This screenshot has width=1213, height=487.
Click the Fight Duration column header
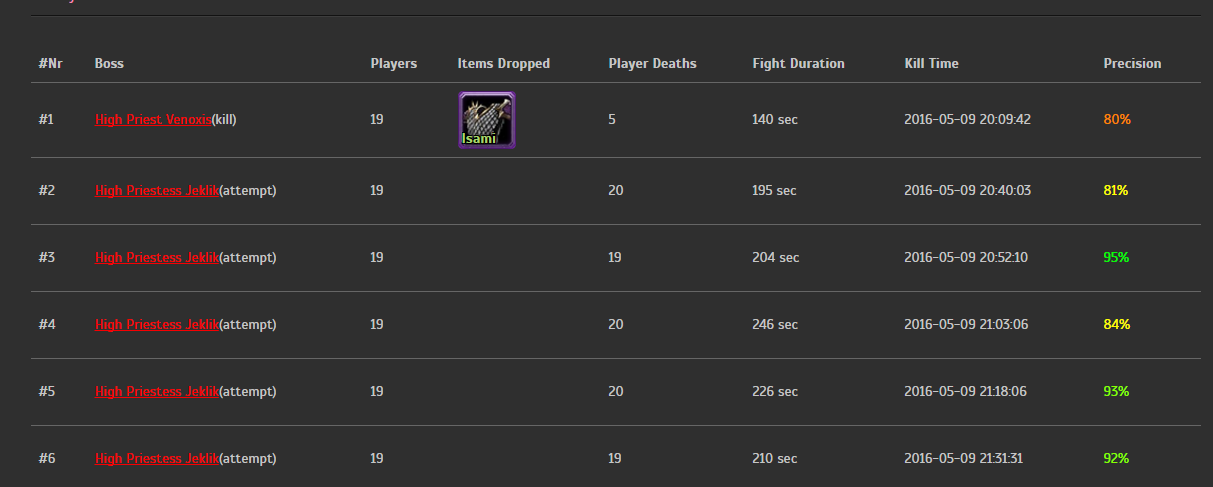[x=798, y=63]
